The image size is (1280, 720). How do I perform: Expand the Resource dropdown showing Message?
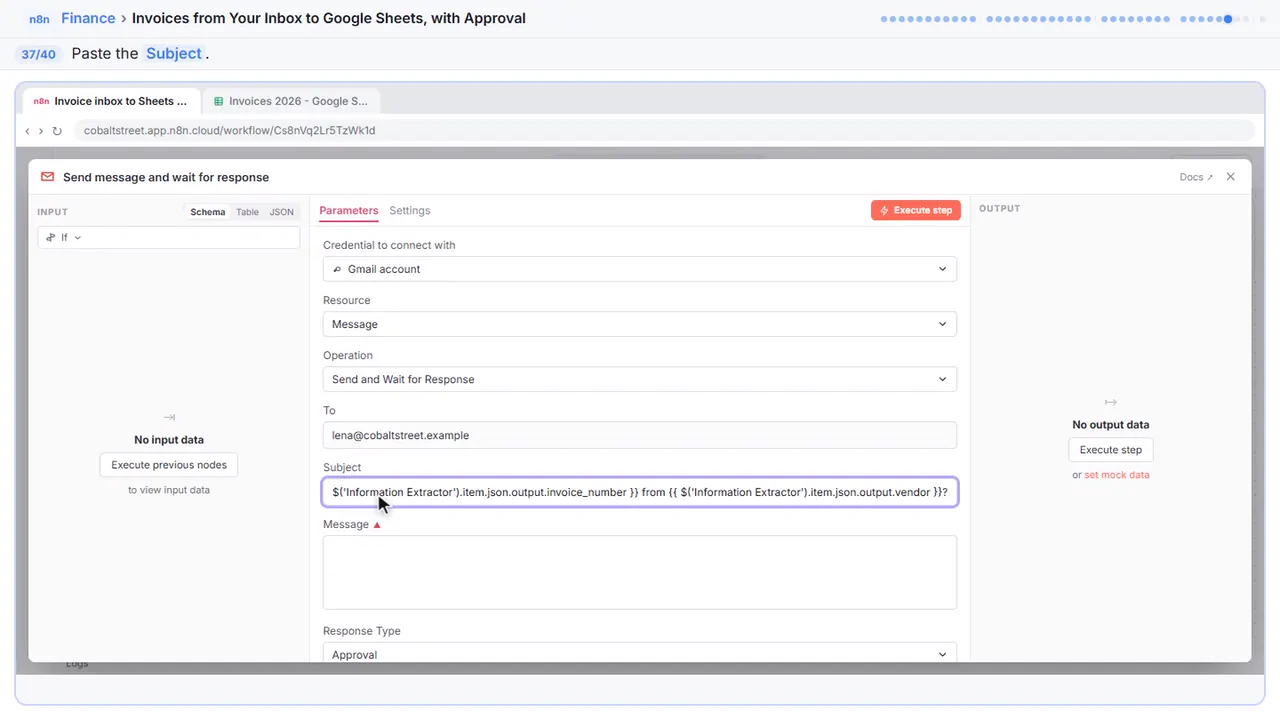[x=640, y=324]
